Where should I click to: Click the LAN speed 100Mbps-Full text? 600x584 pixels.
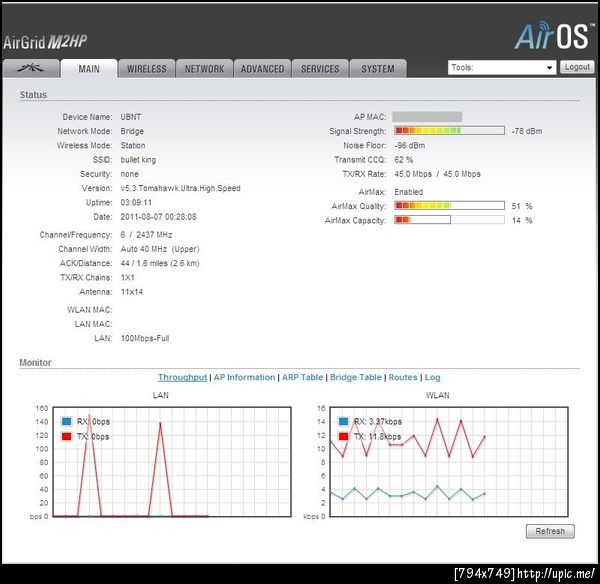[x=145, y=338]
